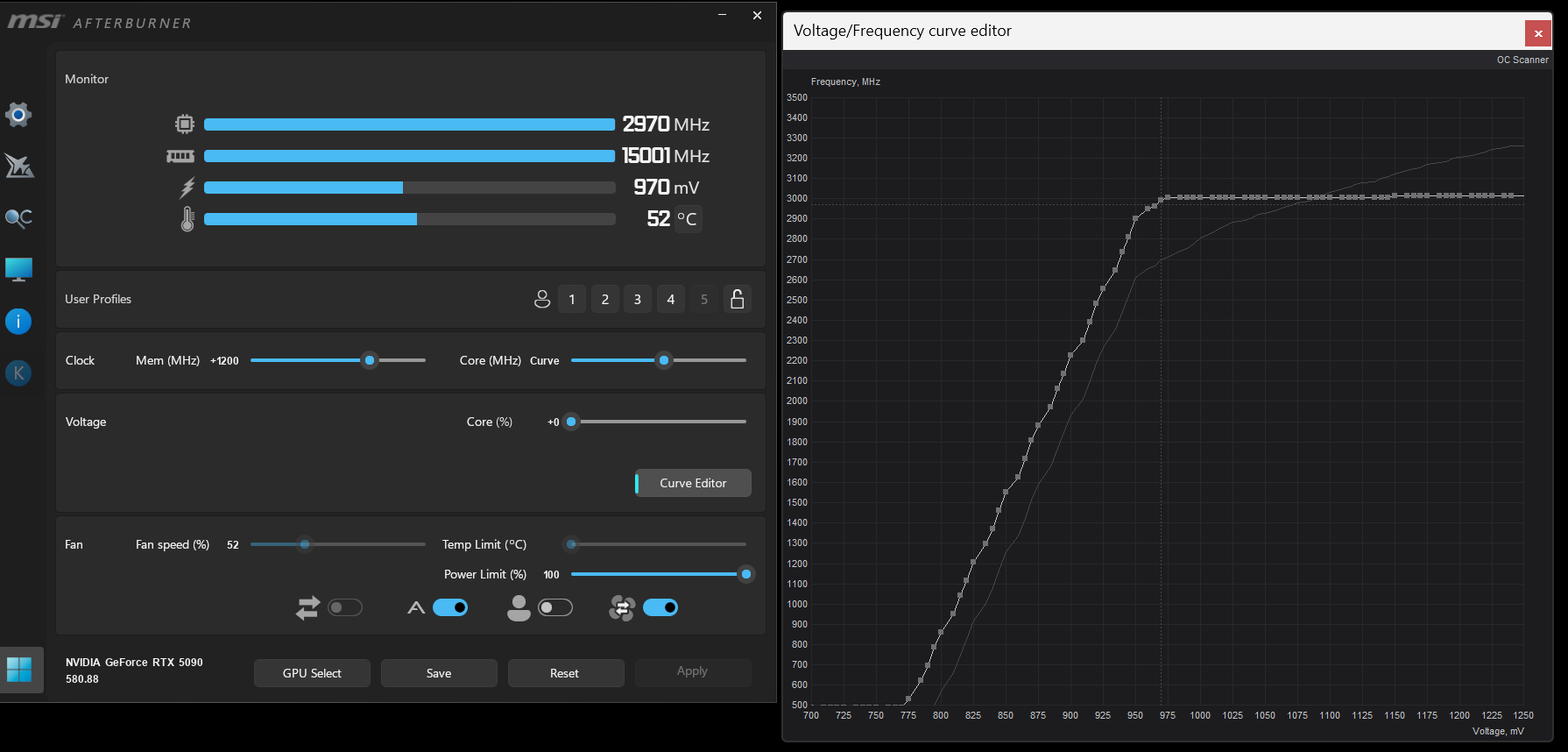Load user profile 4
The width and height of the screenshot is (1568, 752).
click(671, 299)
